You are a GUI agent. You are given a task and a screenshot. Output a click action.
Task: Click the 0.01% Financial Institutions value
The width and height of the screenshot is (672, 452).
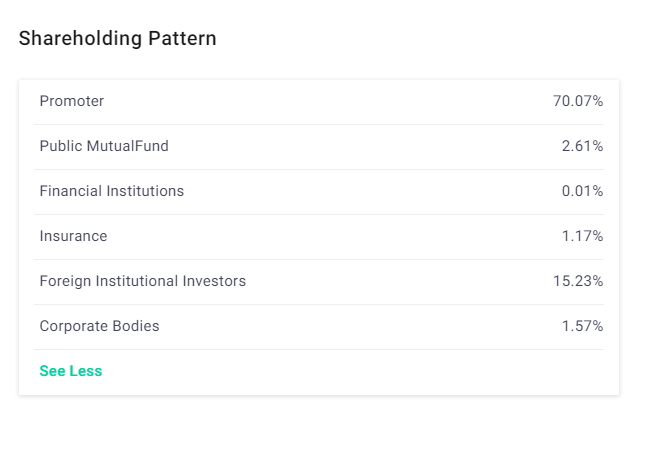pyautogui.click(x=582, y=191)
